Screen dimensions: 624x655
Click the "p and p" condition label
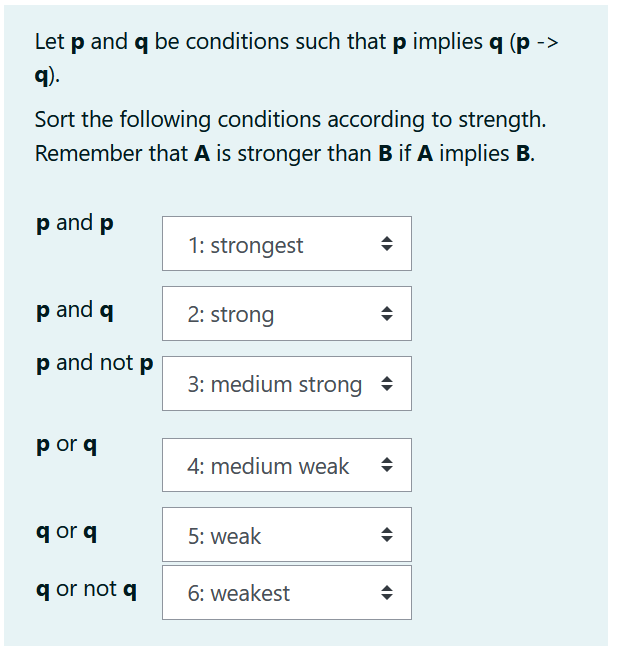75,223
